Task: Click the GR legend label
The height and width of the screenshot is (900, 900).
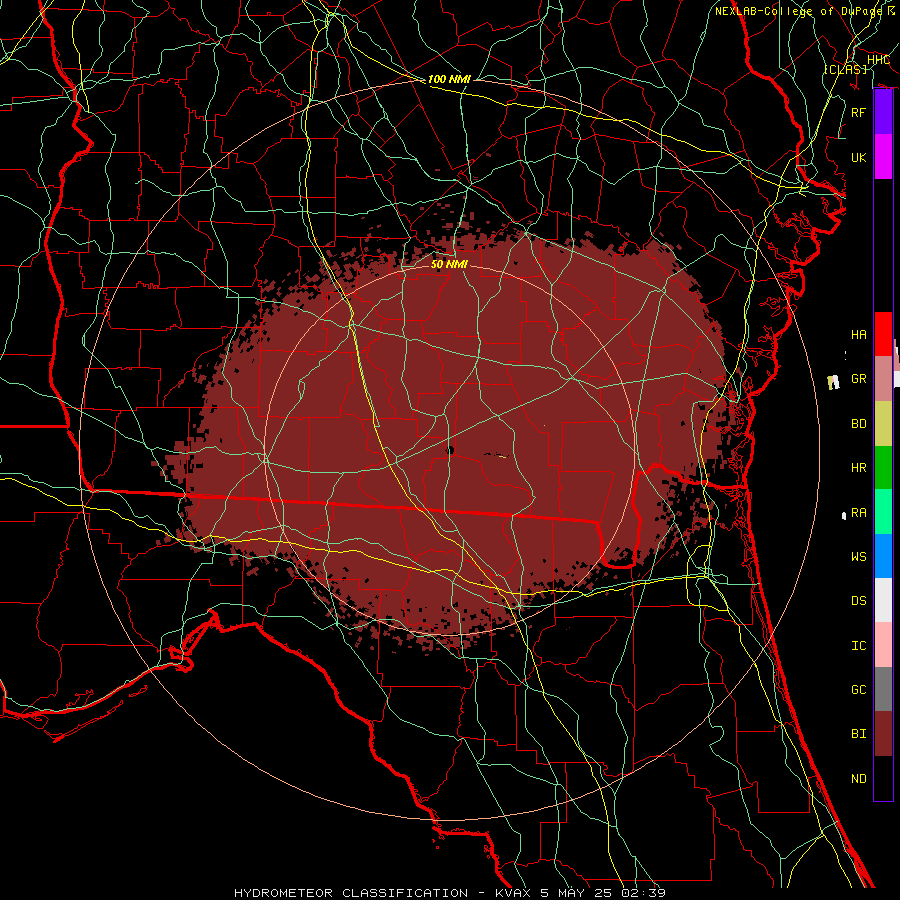Action: click(x=858, y=379)
